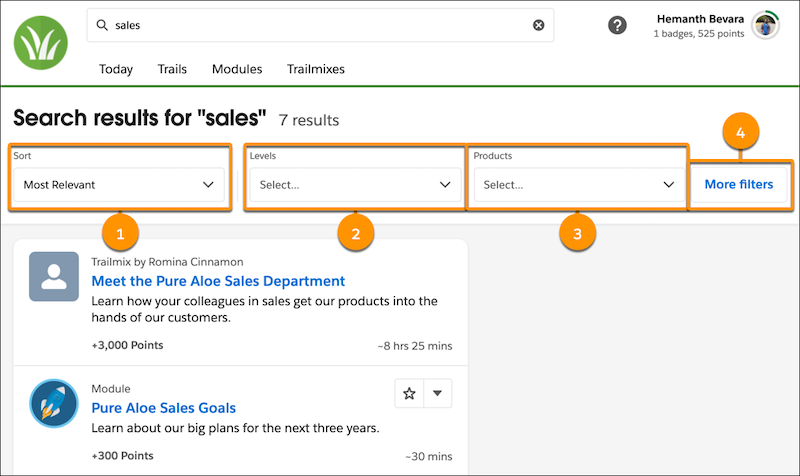The image size is (800, 476).
Task: Click the 7 results count text
Action: pos(309,120)
